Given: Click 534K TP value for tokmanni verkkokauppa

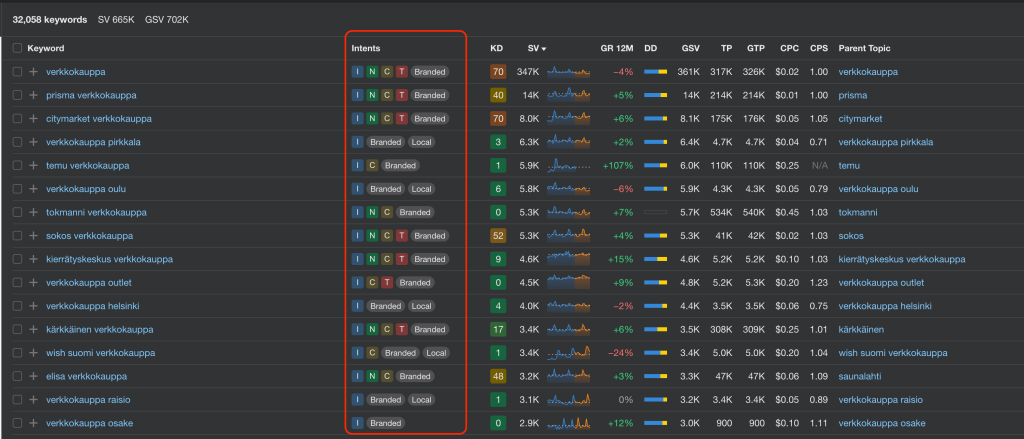Looking at the screenshot, I should 721,212.
